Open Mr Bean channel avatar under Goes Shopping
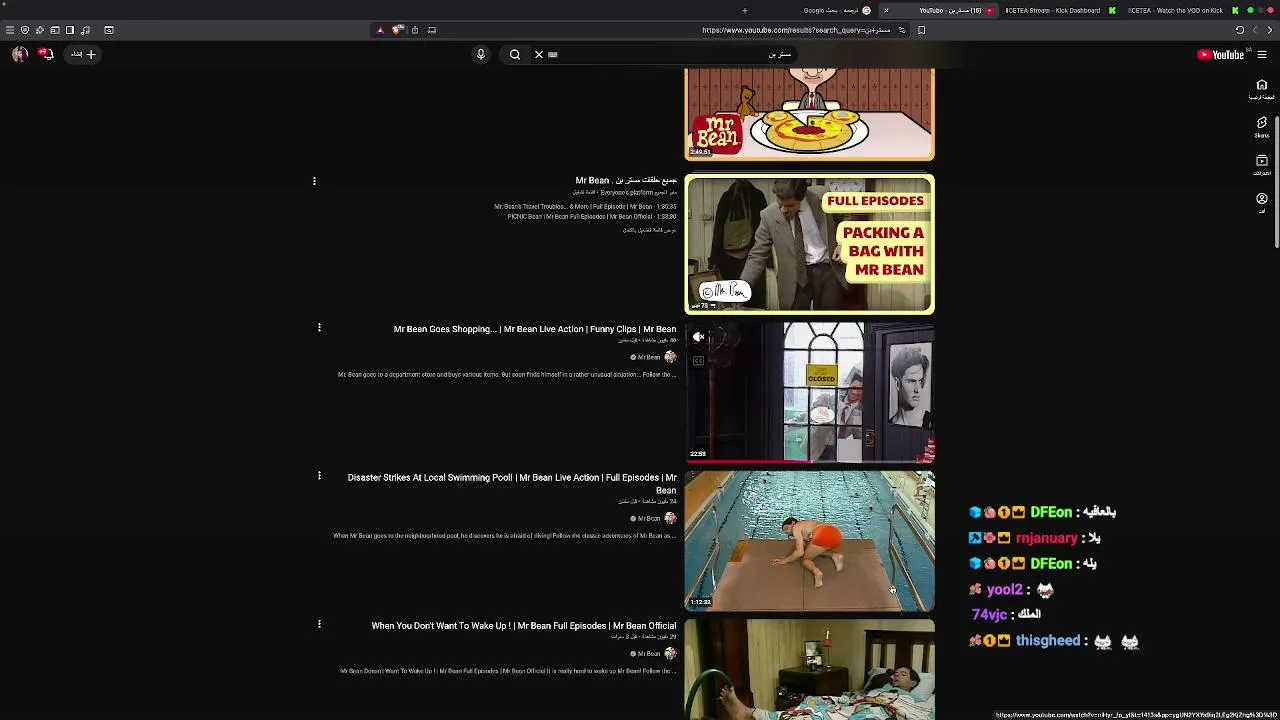 coord(670,357)
